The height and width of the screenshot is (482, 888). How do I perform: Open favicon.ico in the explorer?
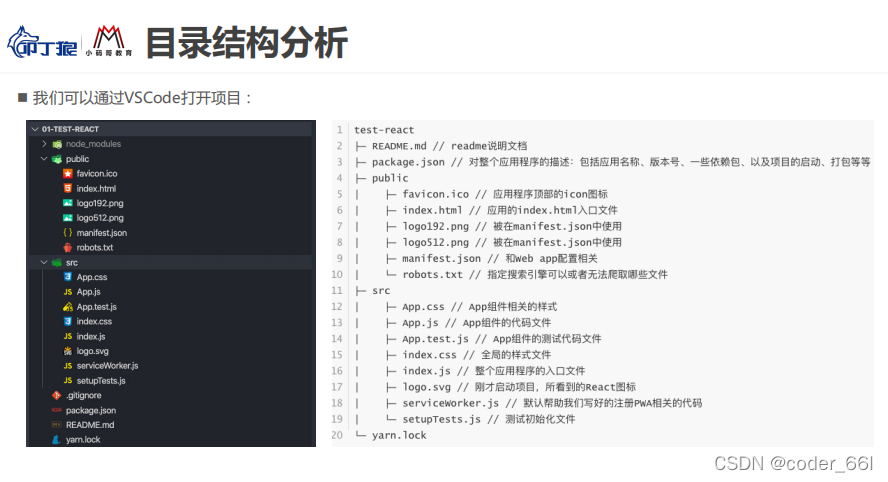(97, 173)
